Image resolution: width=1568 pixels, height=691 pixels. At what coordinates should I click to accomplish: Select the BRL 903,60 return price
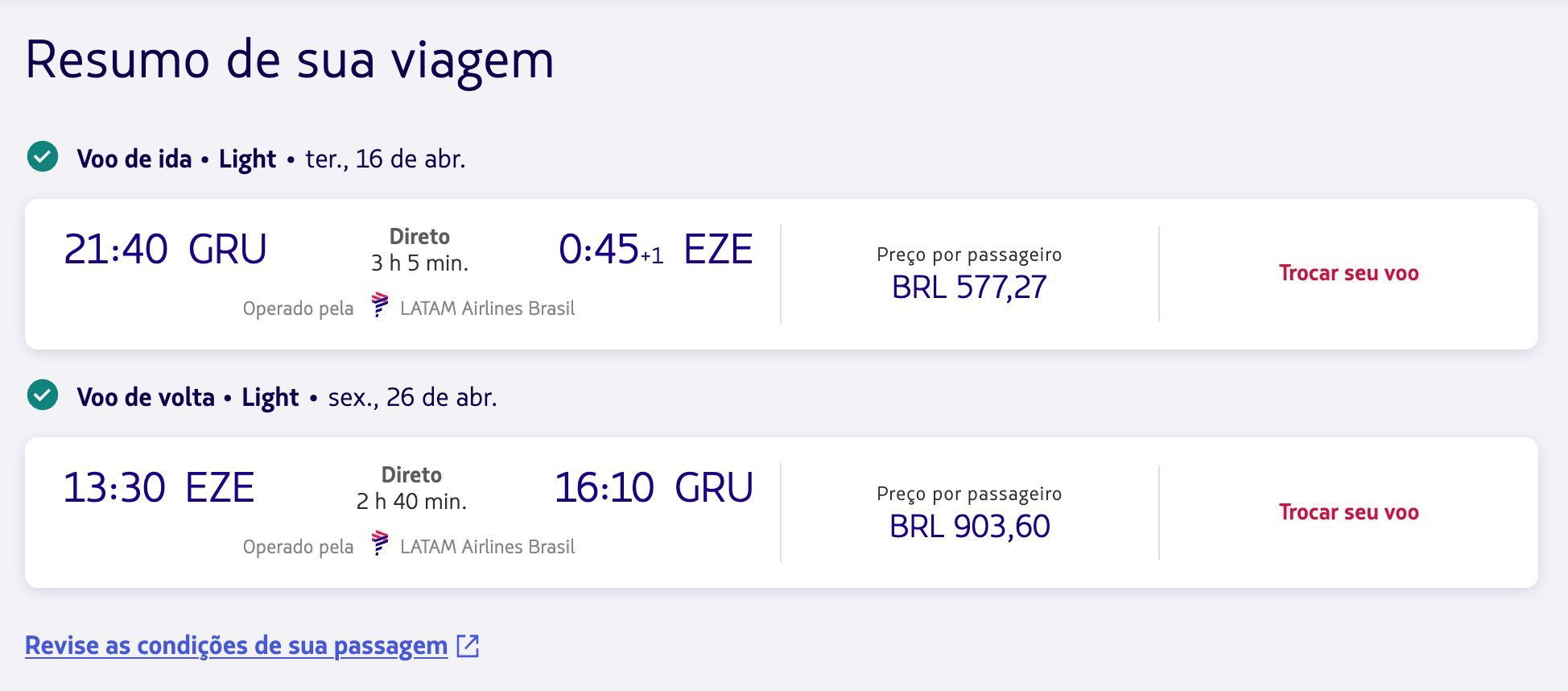pos(969,527)
